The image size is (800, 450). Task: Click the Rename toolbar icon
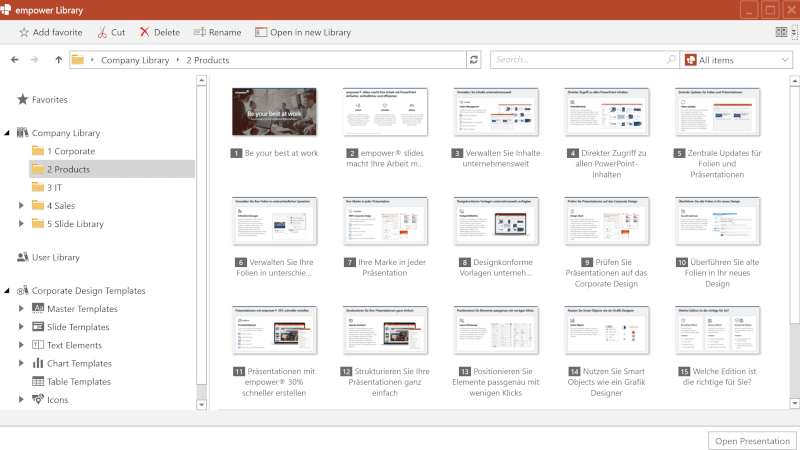coord(200,32)
